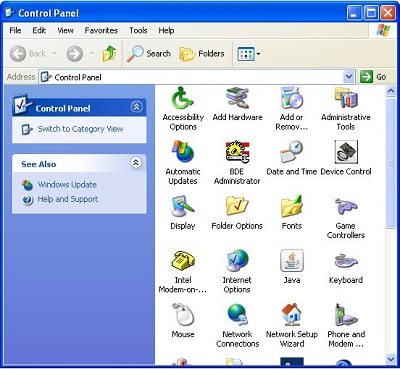Open the Administrative Tools folder icon
This screenshot has width=400, height=369.
pyautogui.click(x=346, y=98)
